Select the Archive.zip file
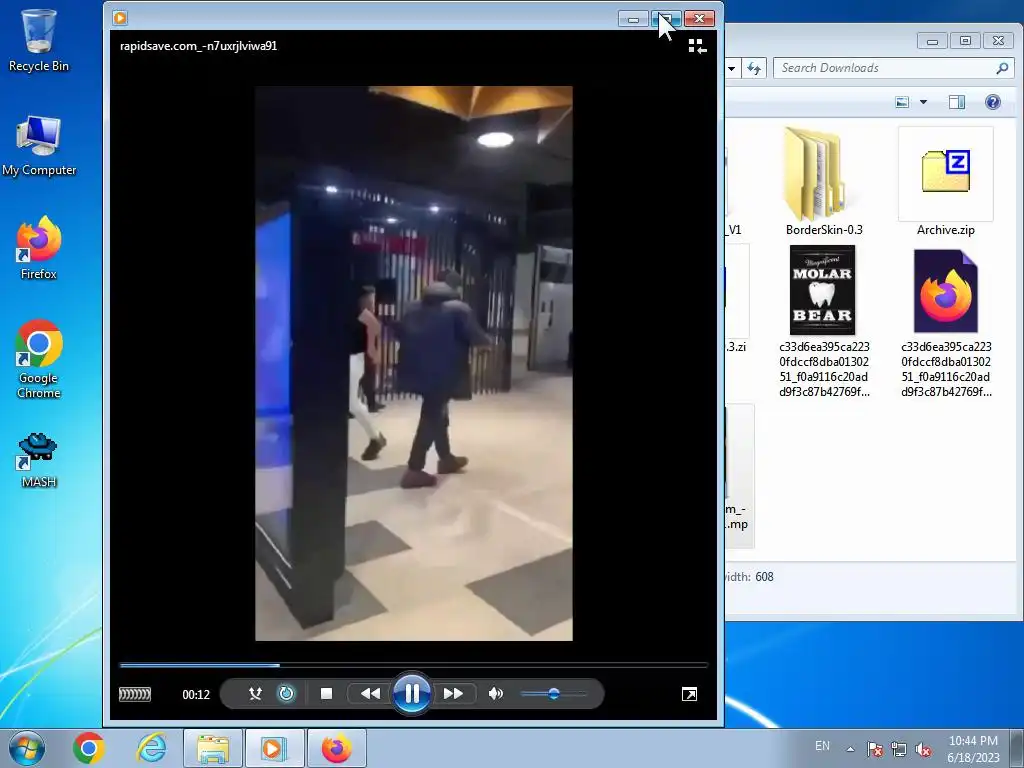Screen dimensions: 1024x768 tap(946, 182)
